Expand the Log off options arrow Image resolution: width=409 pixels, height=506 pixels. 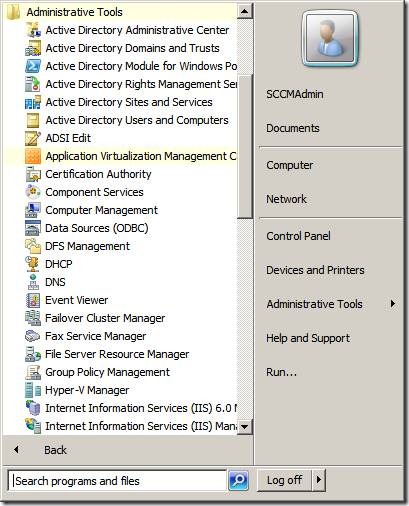(319, 480)
